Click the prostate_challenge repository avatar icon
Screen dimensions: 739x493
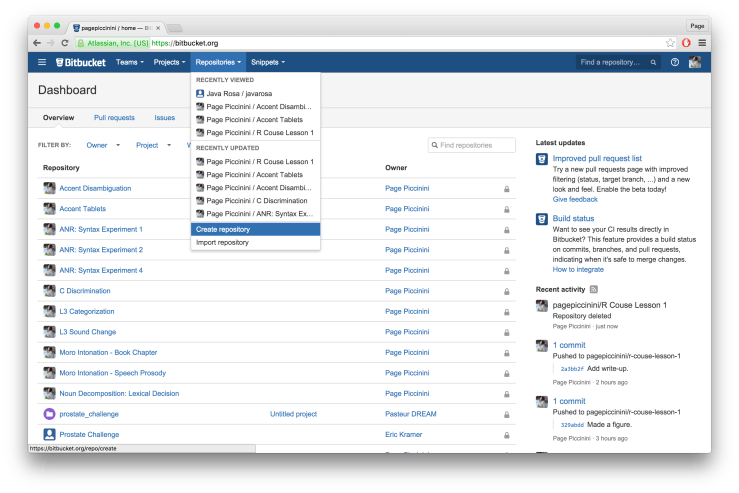pyautogui.click(x=49, y=413)
